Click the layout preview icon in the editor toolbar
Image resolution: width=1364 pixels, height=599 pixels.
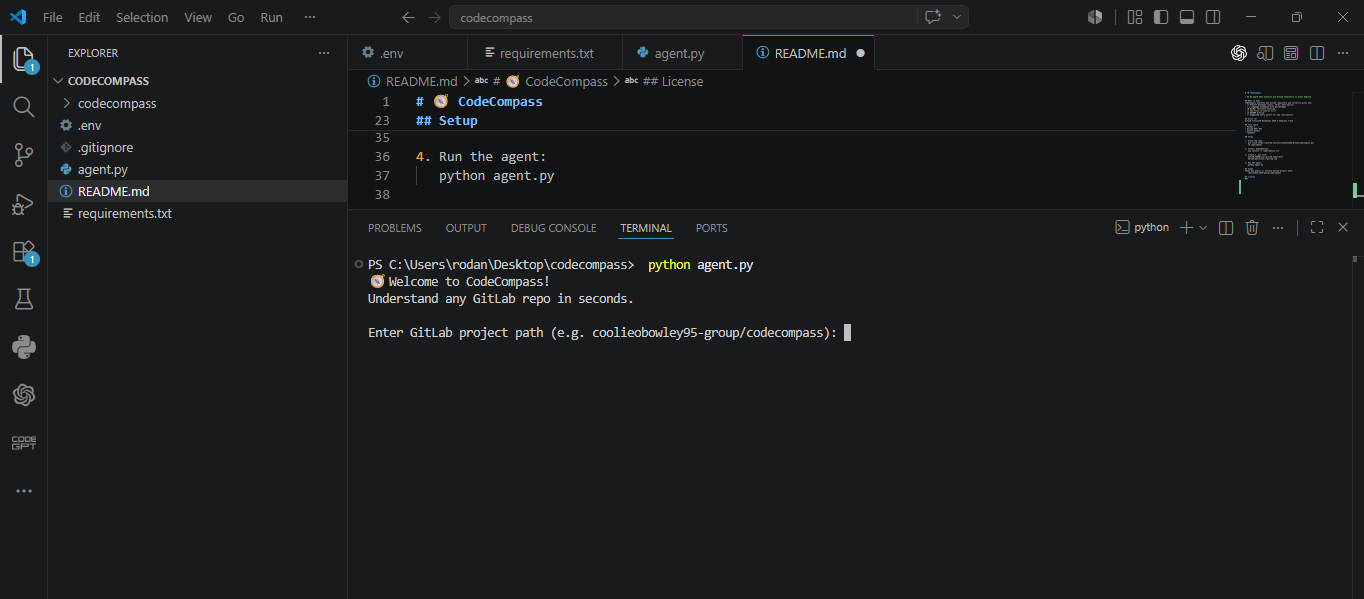coord(1291,53)
